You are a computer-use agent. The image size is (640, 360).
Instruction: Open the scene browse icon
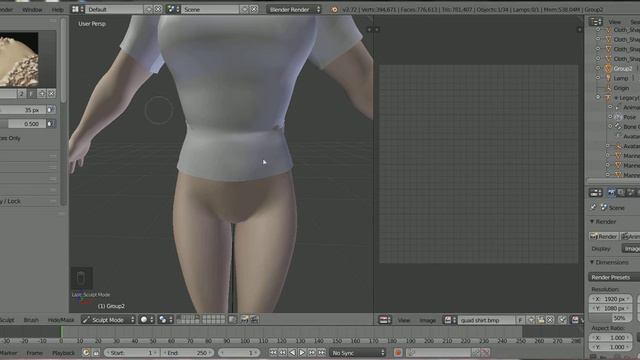coord(173,9)
